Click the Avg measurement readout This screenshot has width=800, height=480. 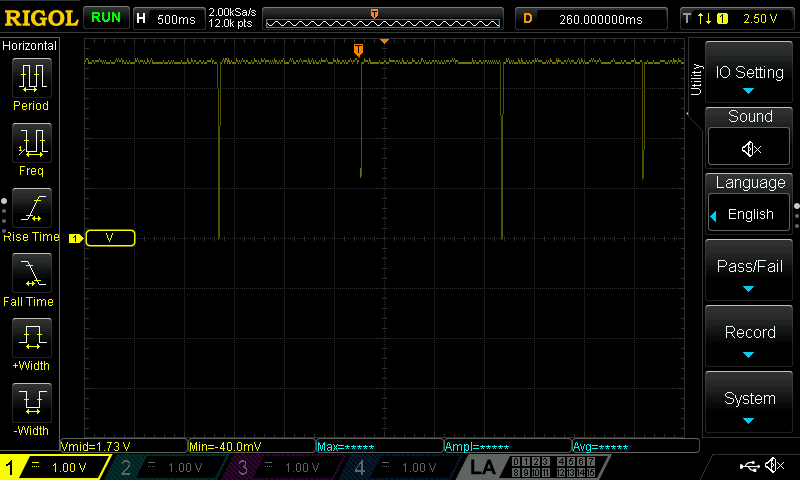pos(636,446)
